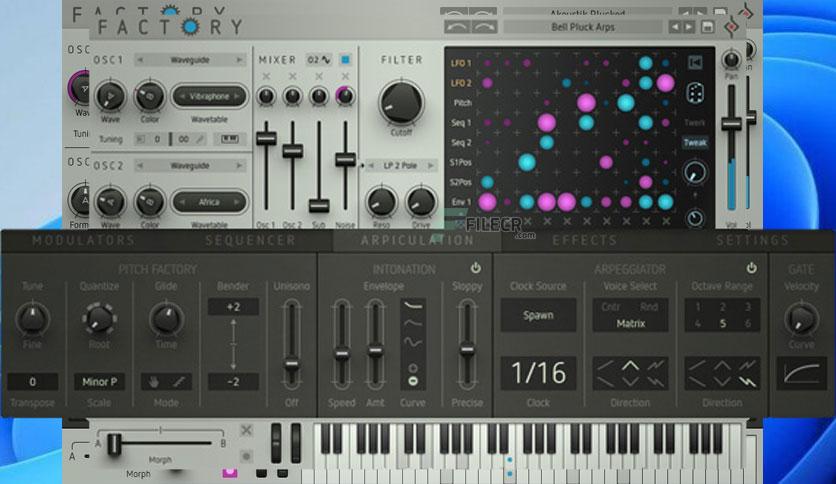The height and width of the screenshot is (484, 836).
Task: Open the 1/16 clock rate selector
Action: [x=538, y=373]
